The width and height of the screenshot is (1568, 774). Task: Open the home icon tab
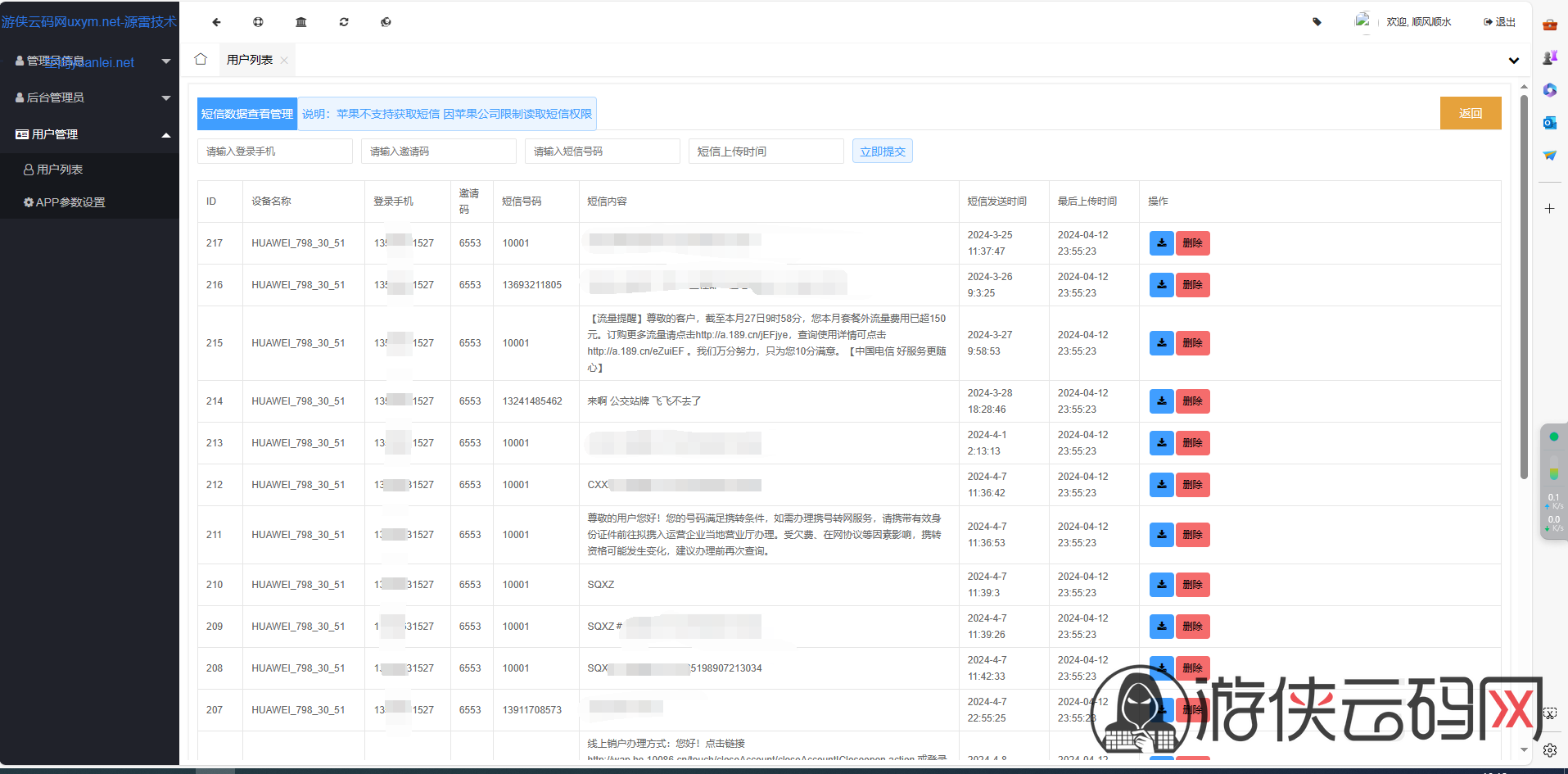[x=201, y=59]
